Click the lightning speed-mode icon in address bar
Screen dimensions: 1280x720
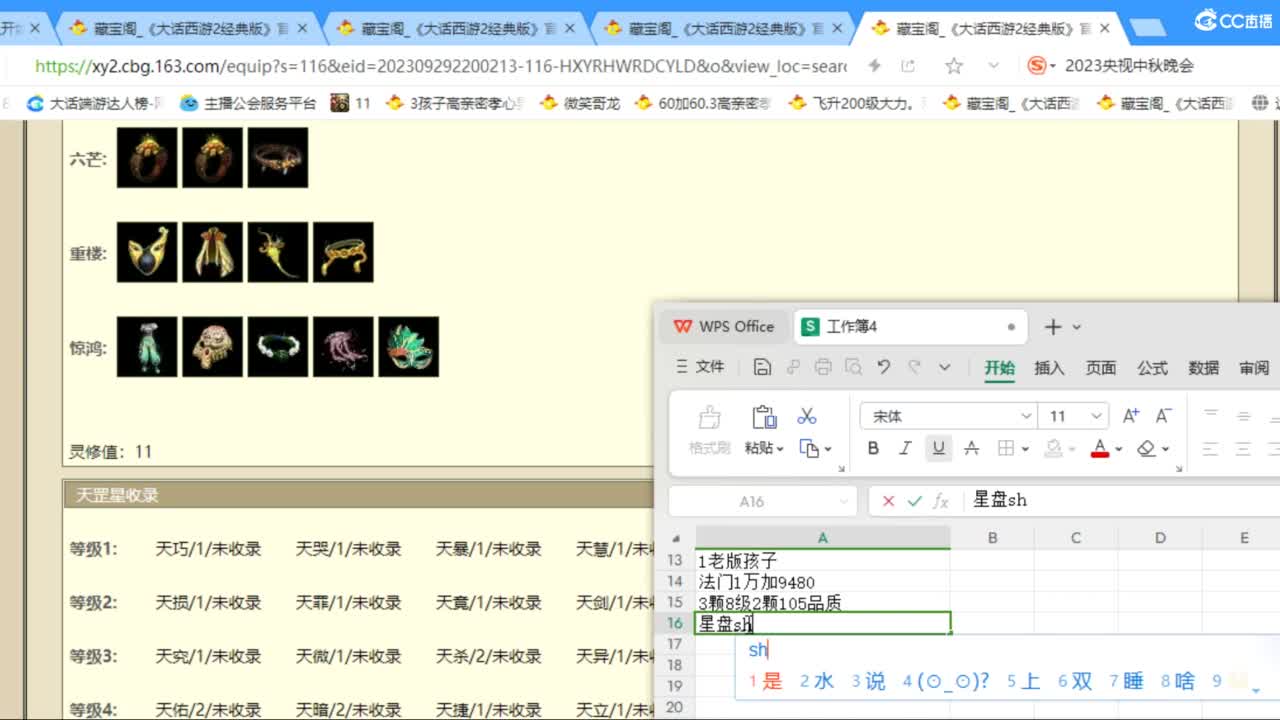pos(874,66)
